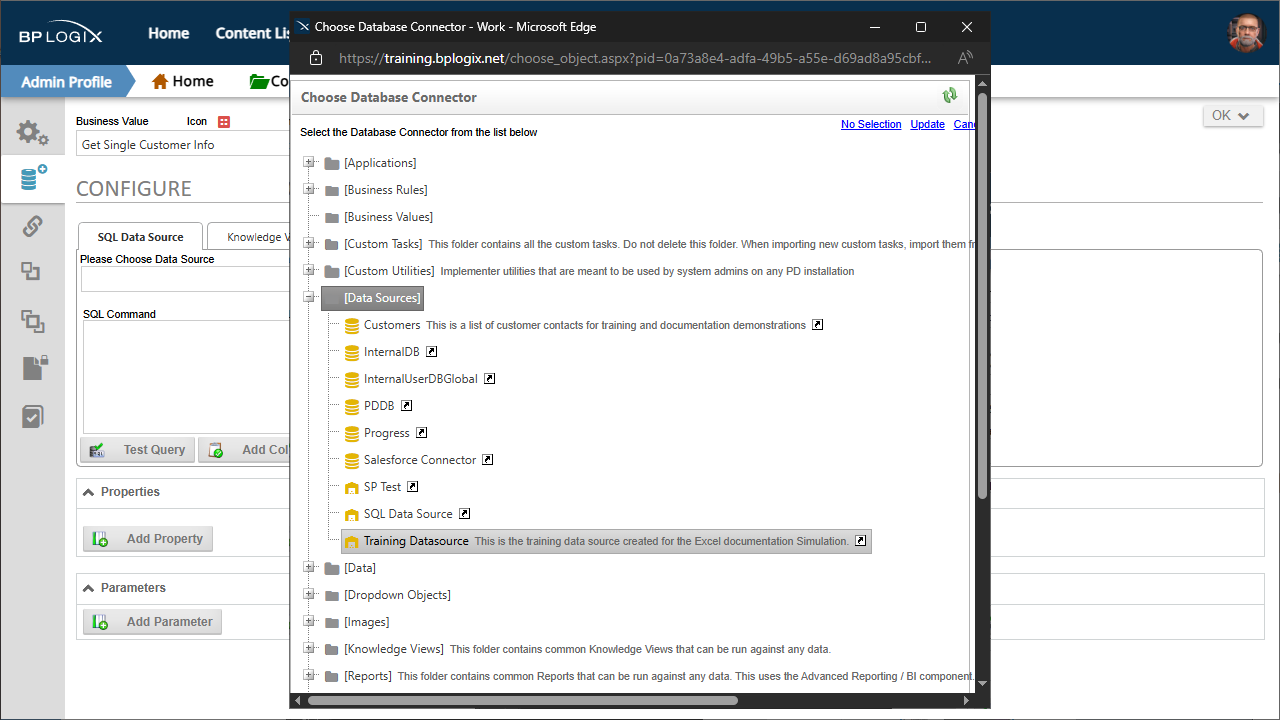Switch to the SQL Data Source tab

click(x=141, y=237)
